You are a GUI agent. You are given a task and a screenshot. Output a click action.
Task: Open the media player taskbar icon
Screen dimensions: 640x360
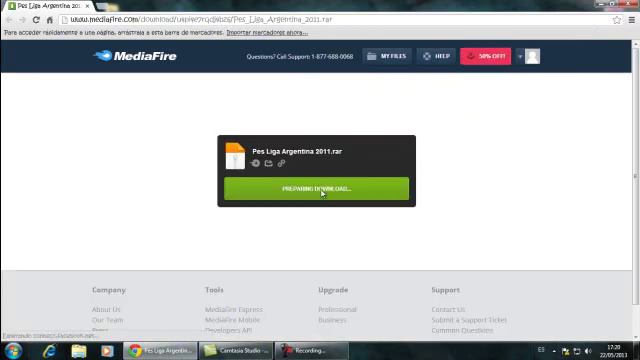pyautogui.click(x=107, y=351)
